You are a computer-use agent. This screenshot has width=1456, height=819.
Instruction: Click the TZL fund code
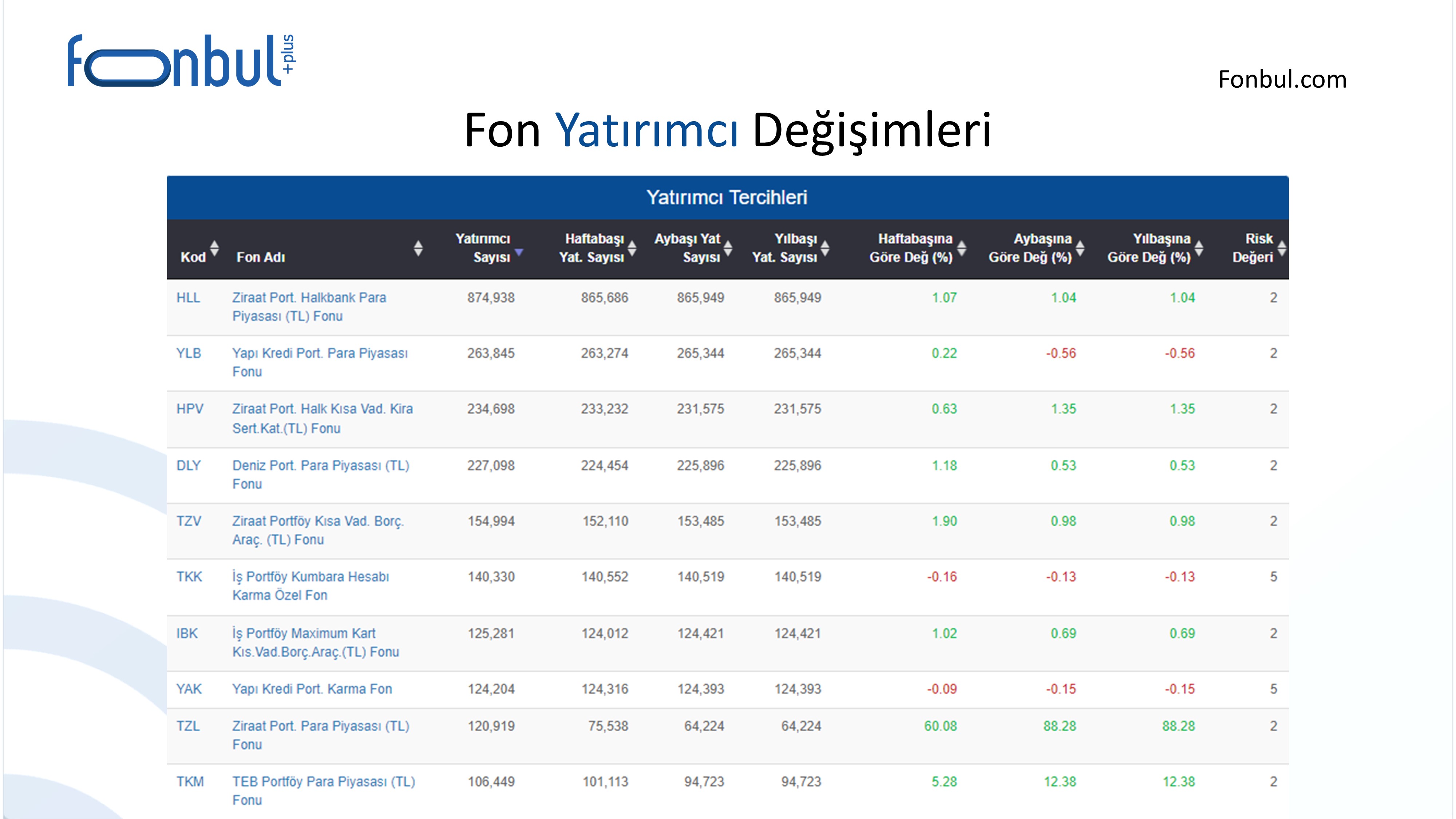[x=188, y=726]
